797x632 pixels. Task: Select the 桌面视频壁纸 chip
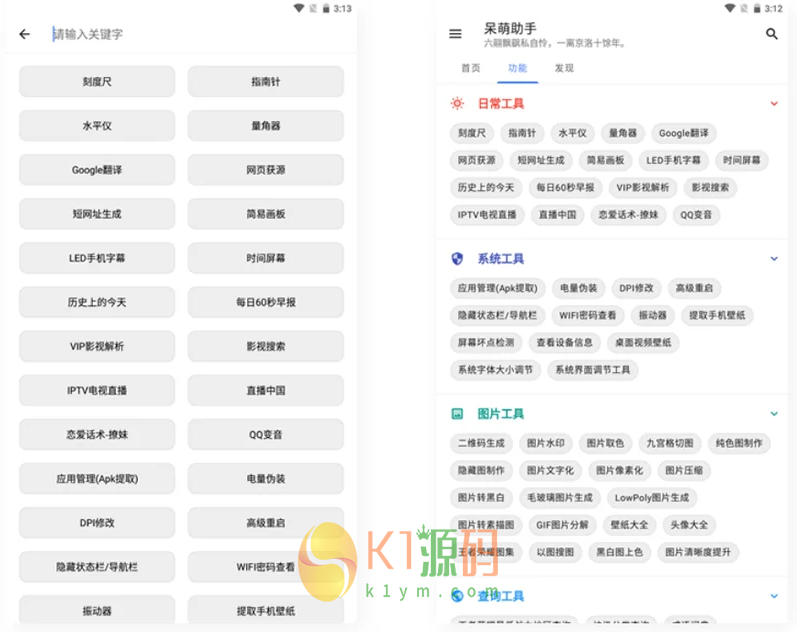(x=643, y=343)
